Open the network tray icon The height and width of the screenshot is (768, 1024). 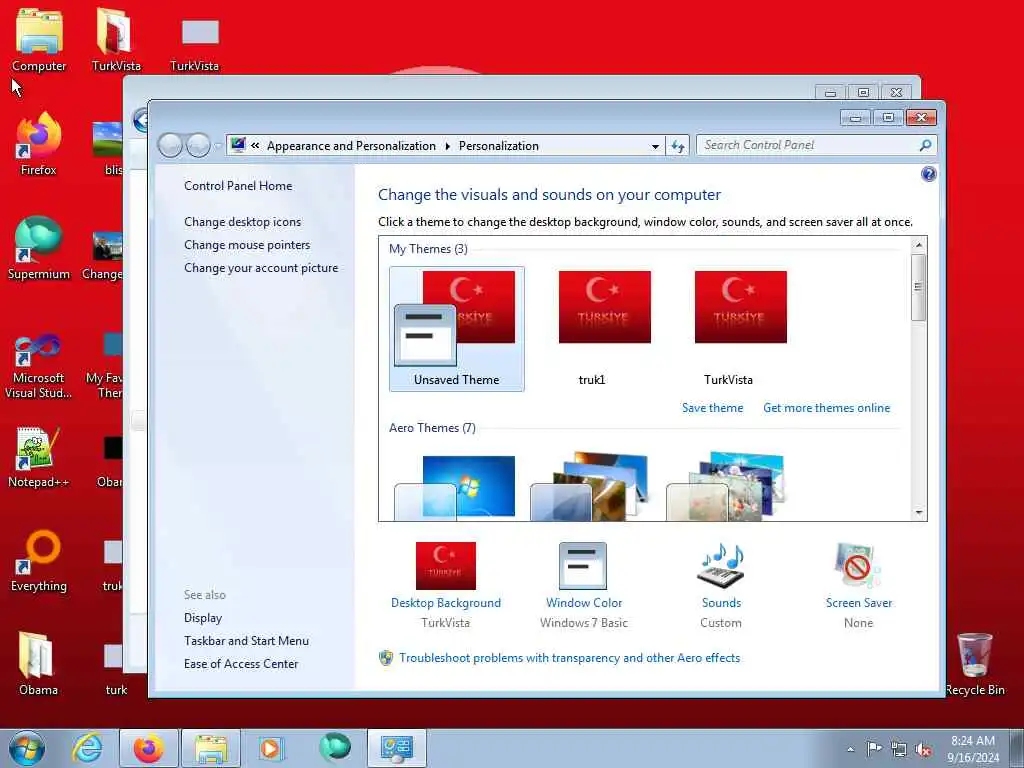899,750
